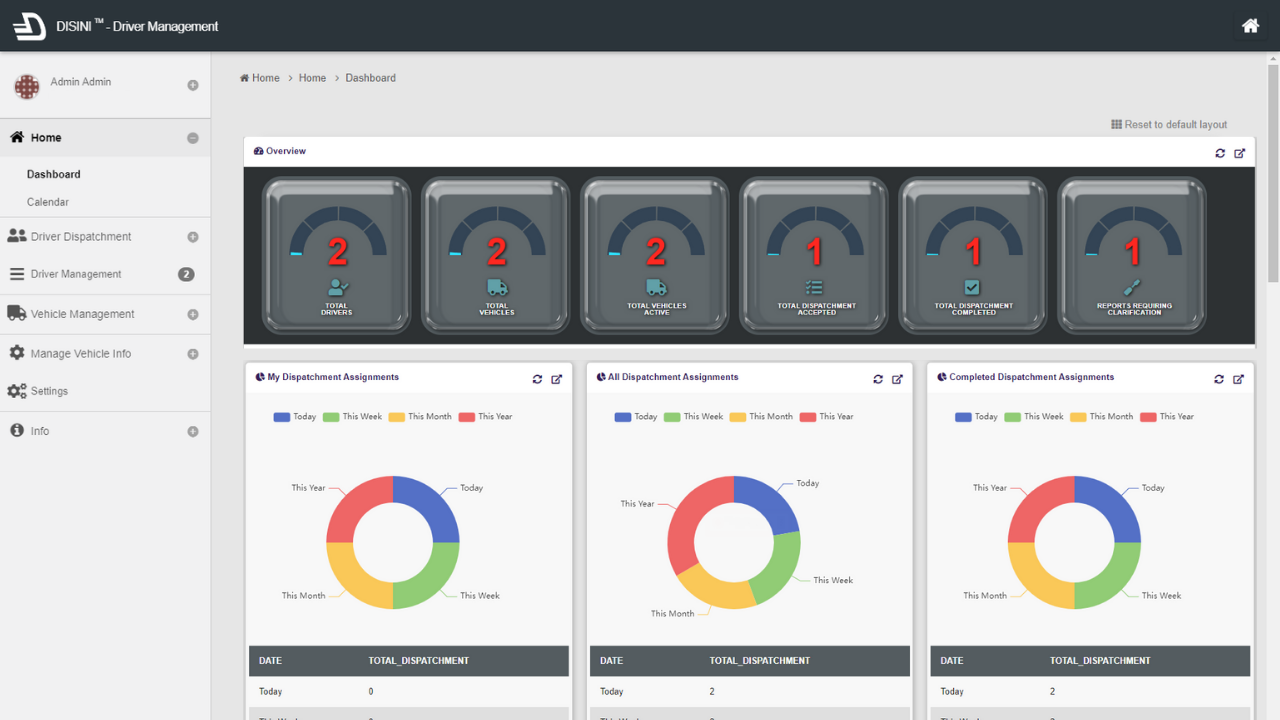The image size is (1280, 720).
Task: Expand the Vehicle Management sidebar menu
Action: pos(193,314)
